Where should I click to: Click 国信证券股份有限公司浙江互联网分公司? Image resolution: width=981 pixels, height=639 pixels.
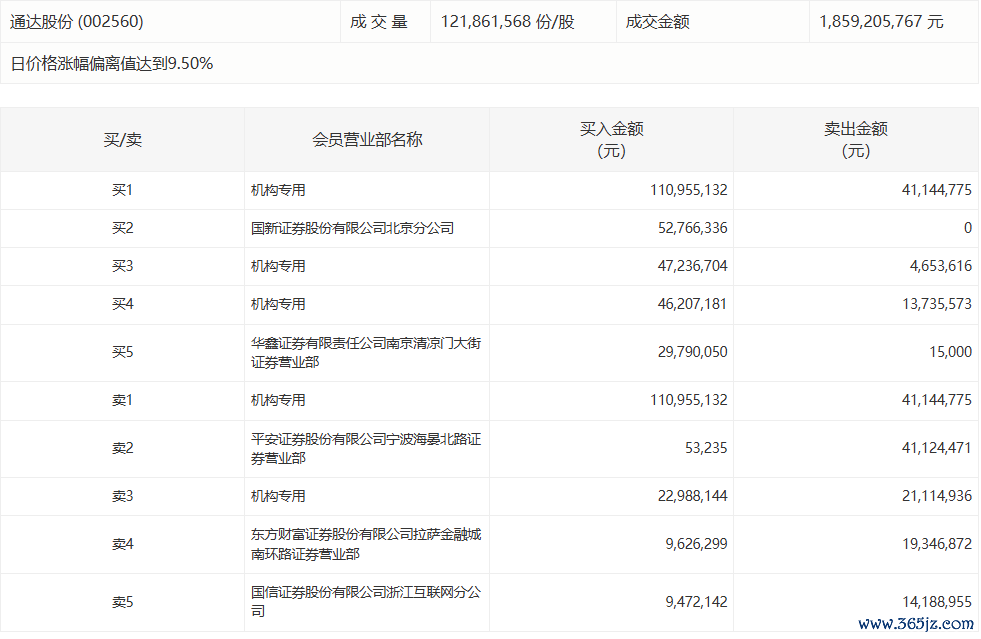(366, 602)
